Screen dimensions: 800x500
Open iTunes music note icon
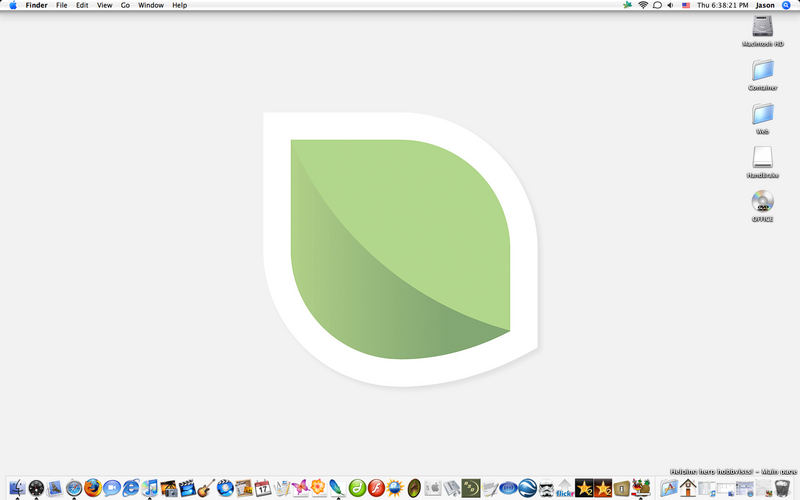[149, 488]
